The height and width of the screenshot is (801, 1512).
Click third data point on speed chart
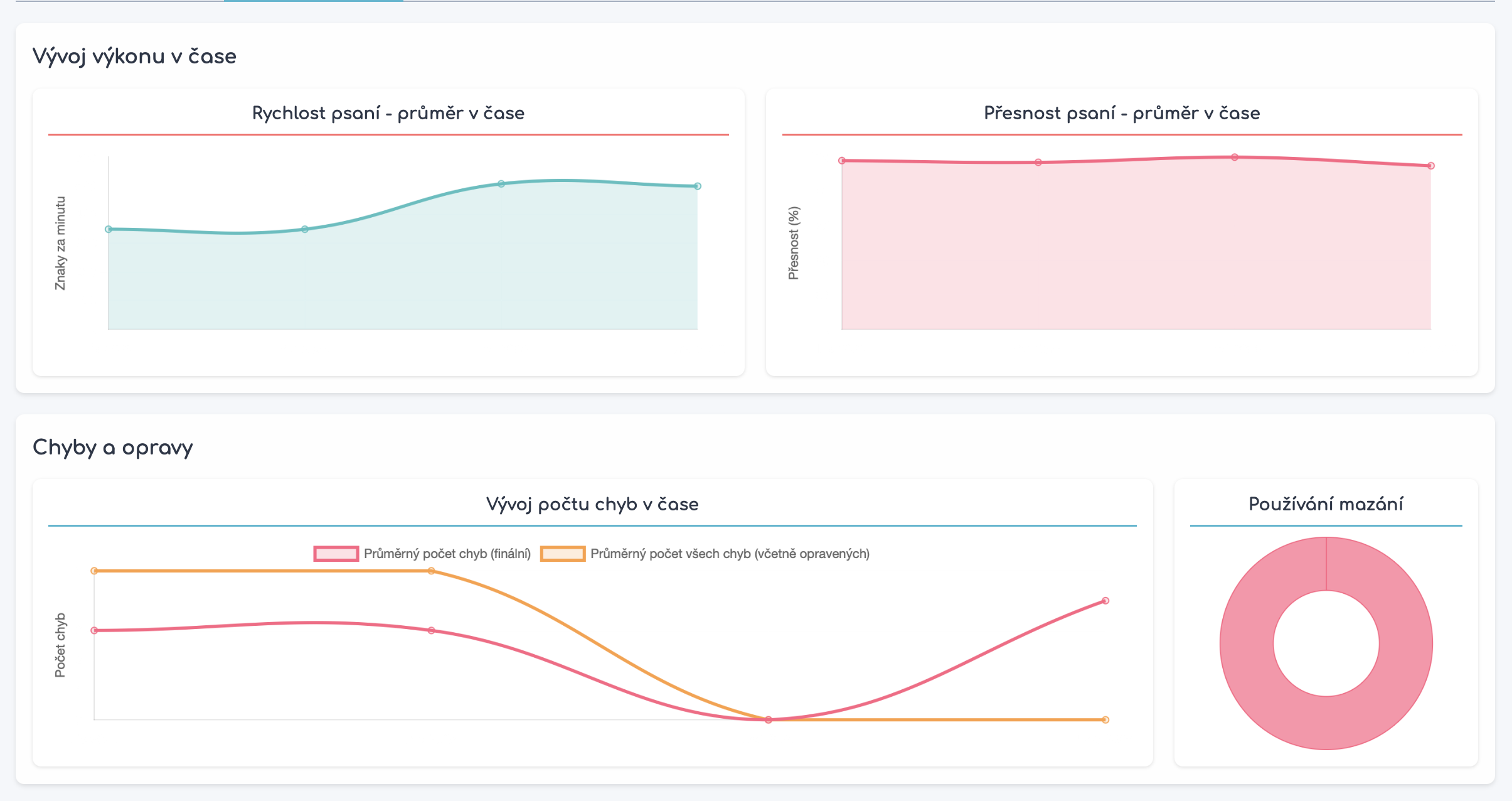(501, 184)
